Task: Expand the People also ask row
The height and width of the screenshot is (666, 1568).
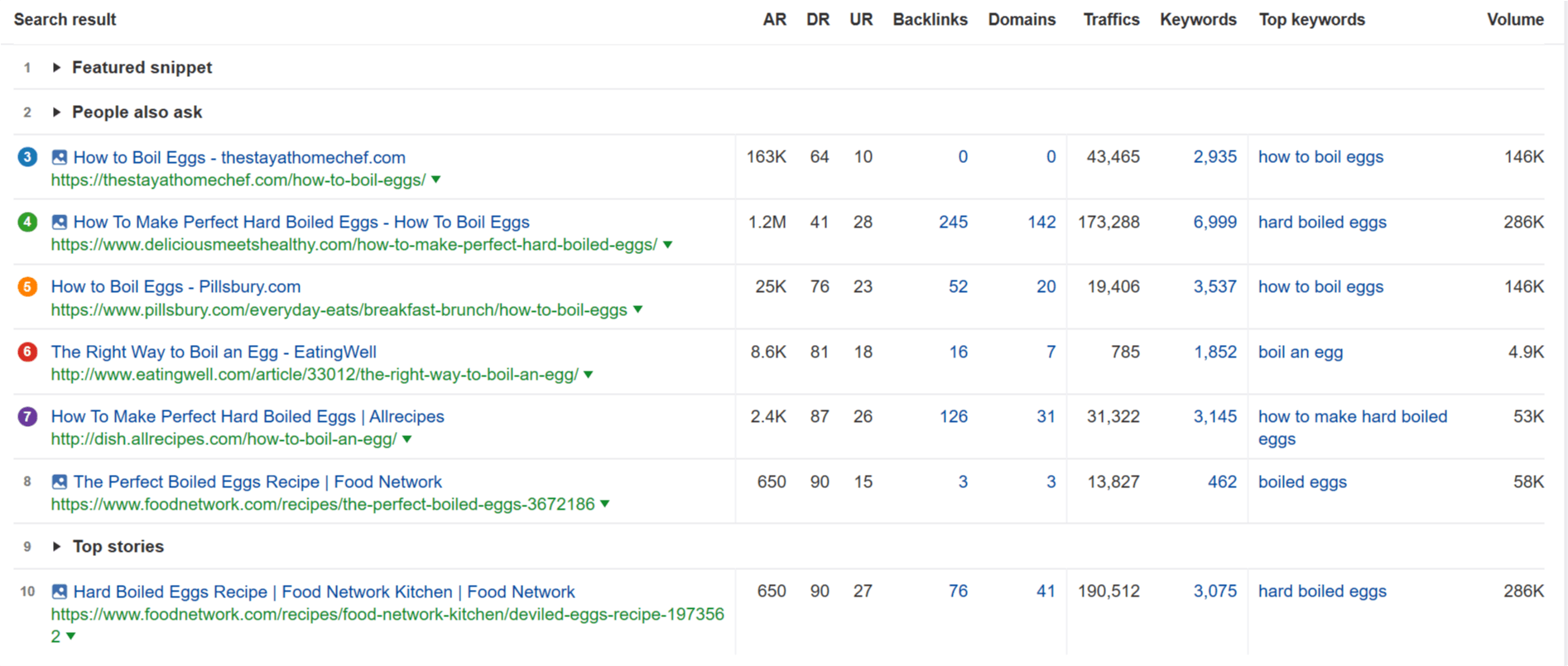Action: 56,113
